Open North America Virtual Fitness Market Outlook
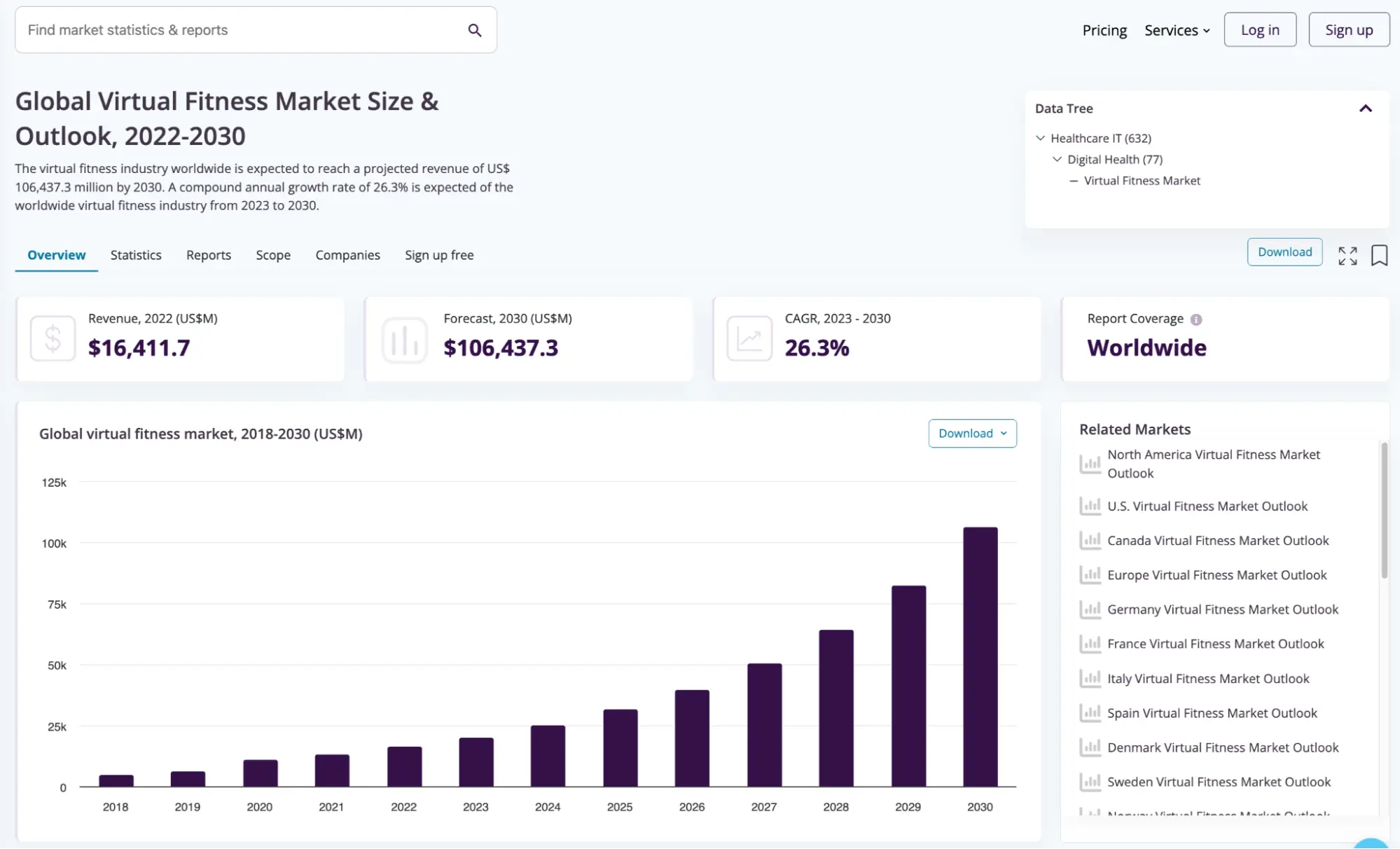Screen dimensions: 1400x849 coord(1213,464)
